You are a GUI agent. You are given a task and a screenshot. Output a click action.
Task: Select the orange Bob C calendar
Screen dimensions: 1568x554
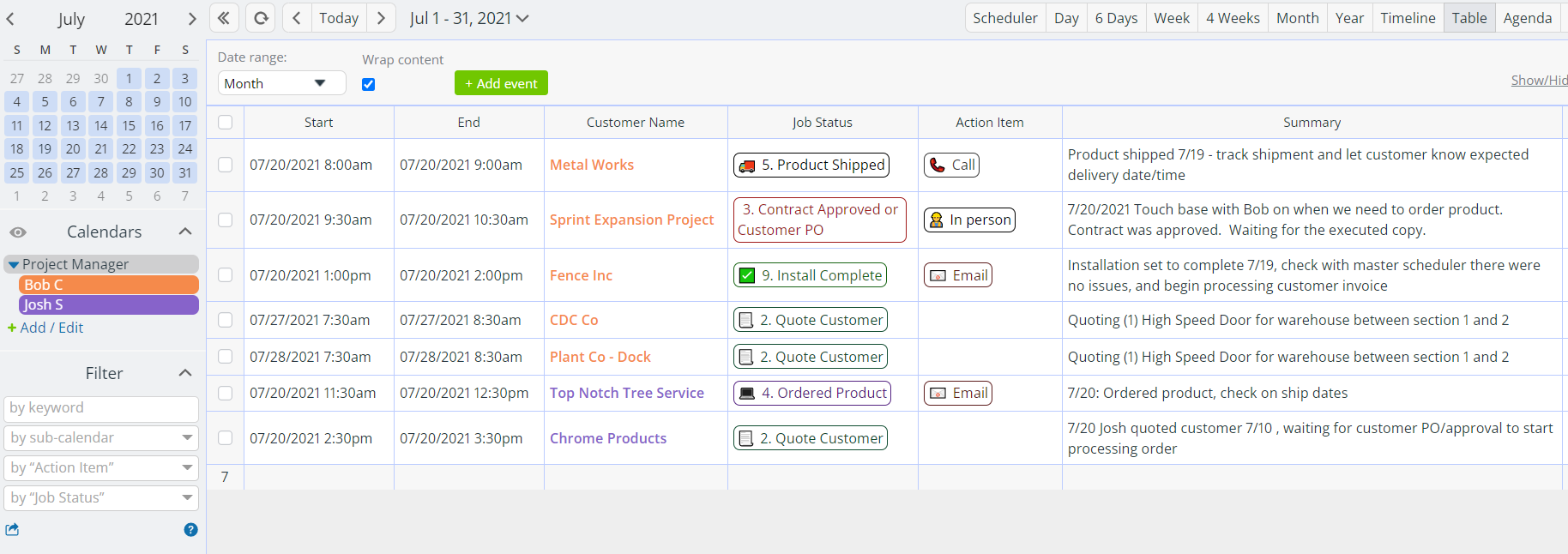tap(109, 285)
